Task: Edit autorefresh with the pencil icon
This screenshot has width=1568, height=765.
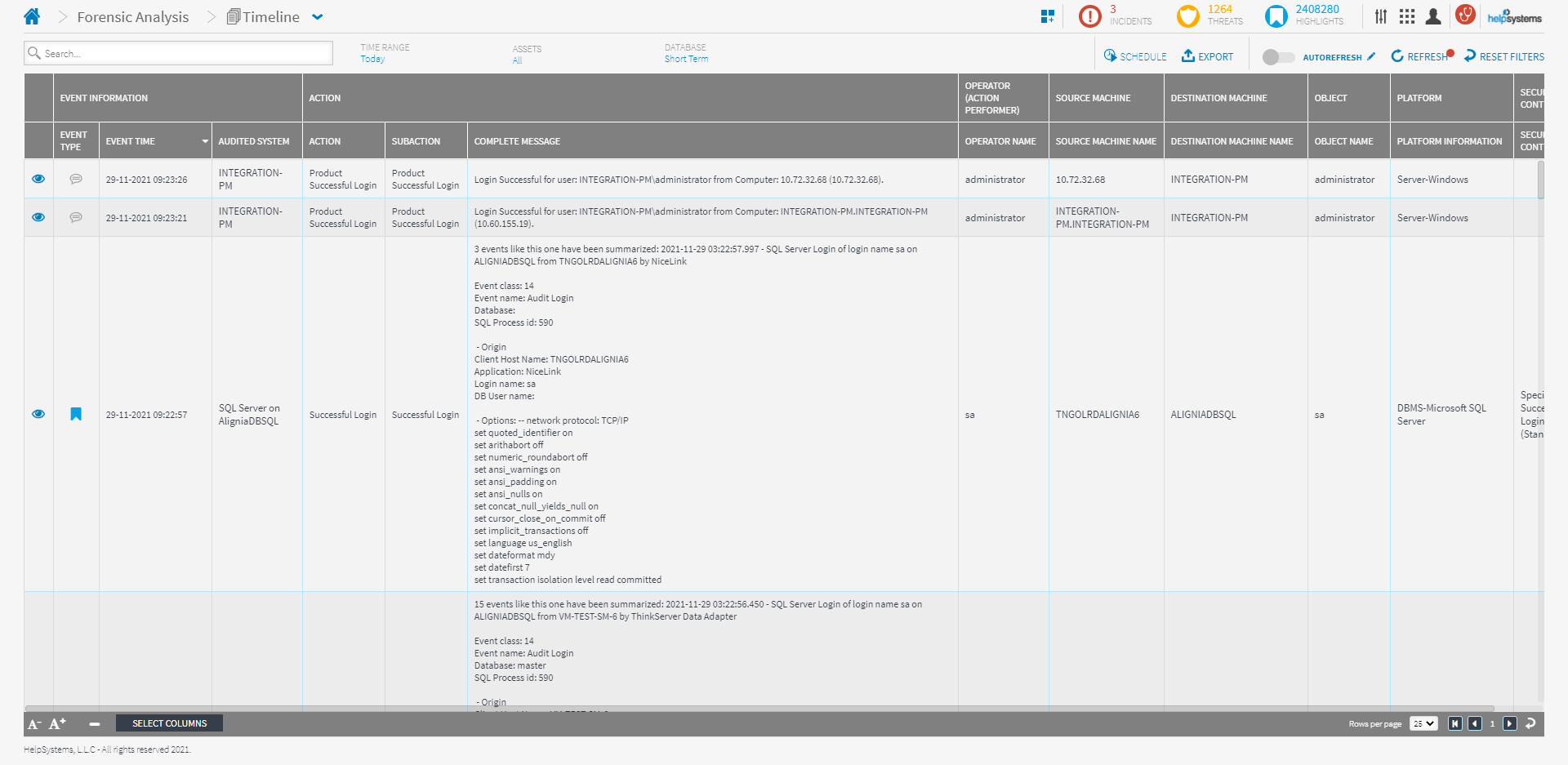Action: pyautogui.click(x=1371, y=56)
